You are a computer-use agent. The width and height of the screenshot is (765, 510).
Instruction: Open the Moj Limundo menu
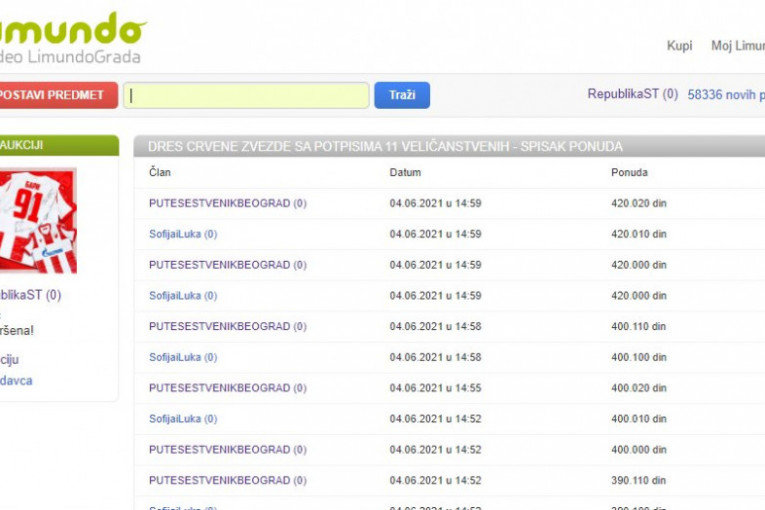click(737, 46)
